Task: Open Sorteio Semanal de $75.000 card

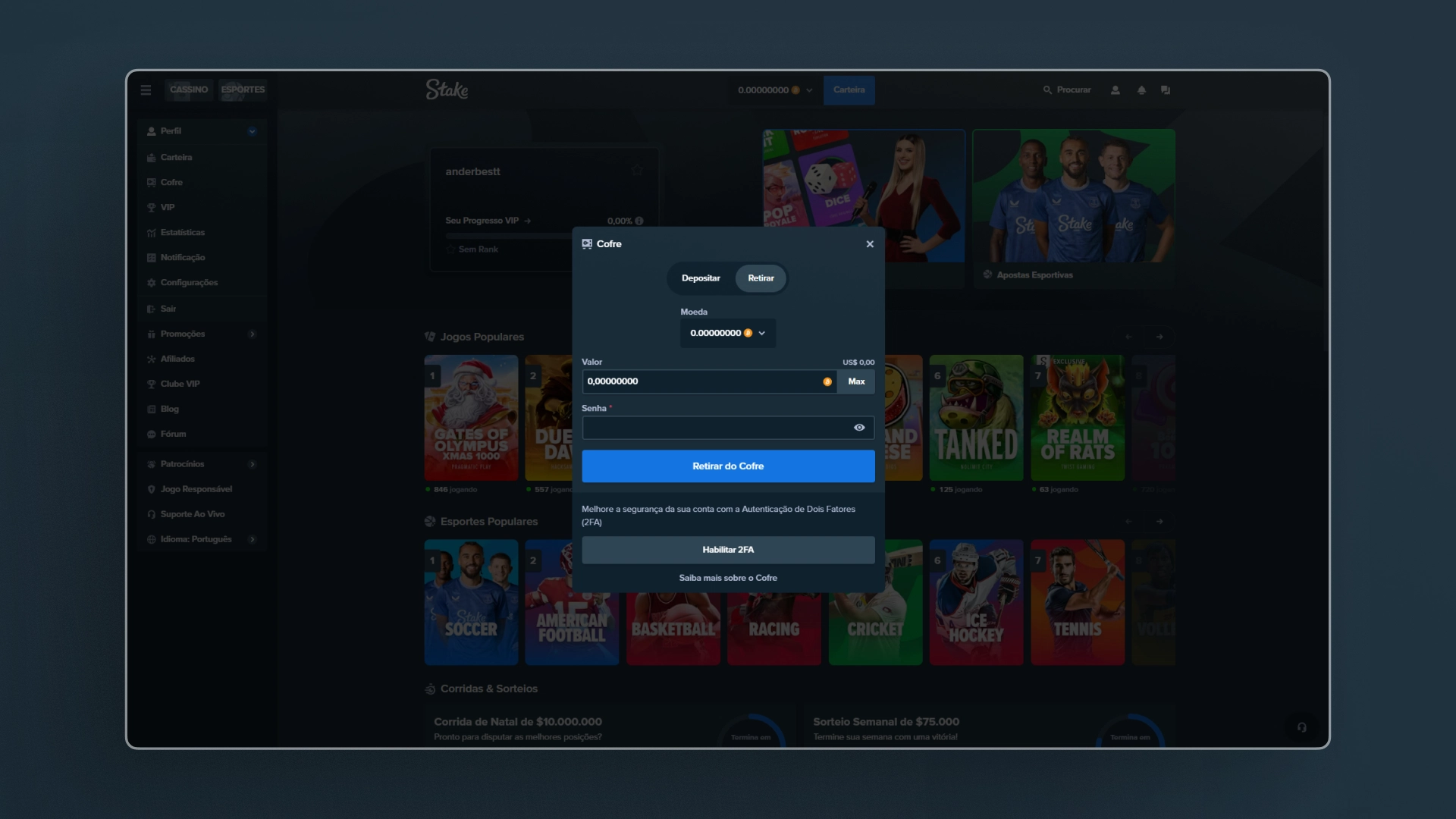Action: [x=990, y=726]
